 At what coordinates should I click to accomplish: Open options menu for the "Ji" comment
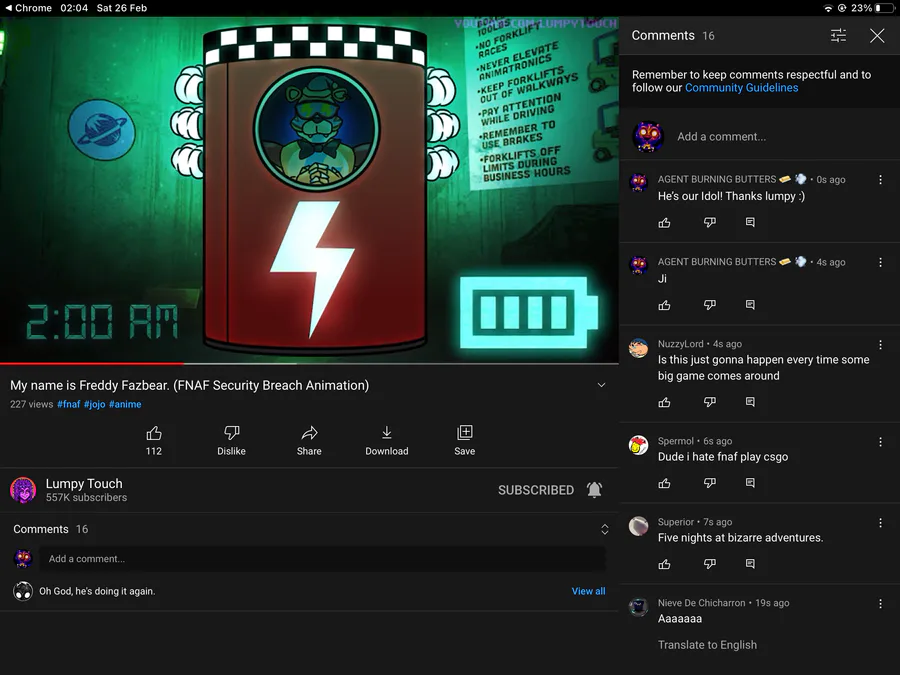click(880, 262)
